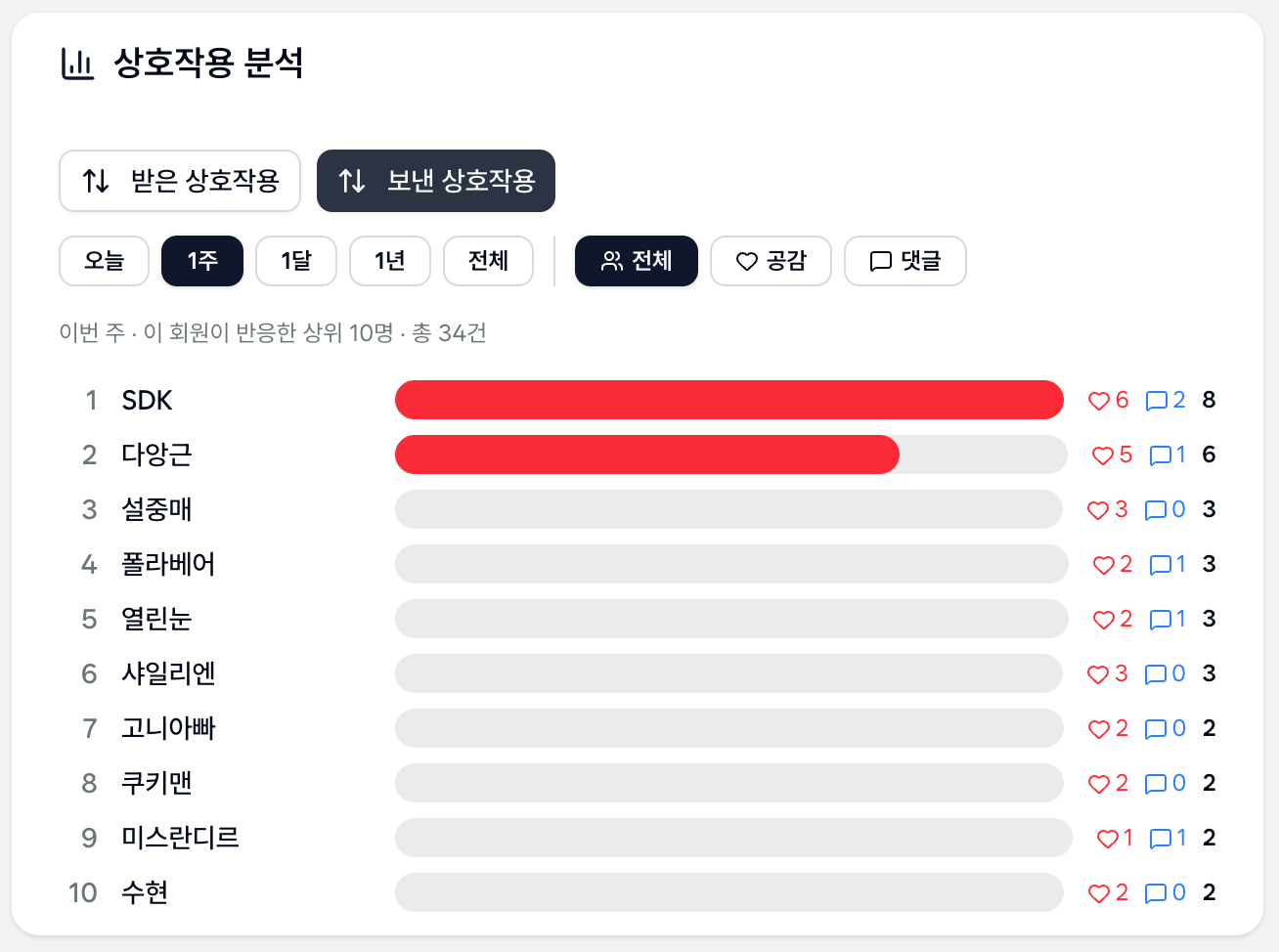Viewport: 1279px width, 952px height.
Task: Choose the 오늘 time range
Action: point(104,261)
